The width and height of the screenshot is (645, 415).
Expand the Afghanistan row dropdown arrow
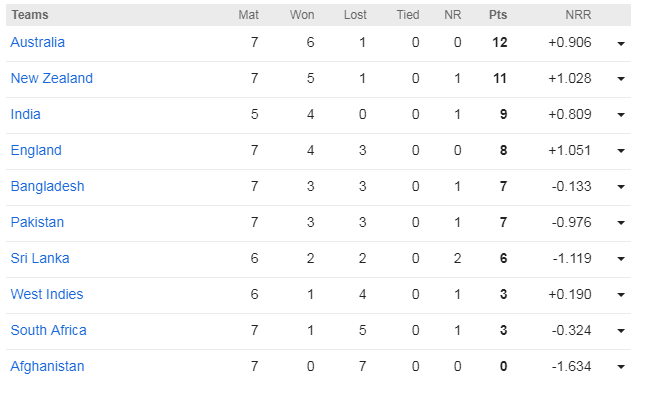(x=621, y=368)
